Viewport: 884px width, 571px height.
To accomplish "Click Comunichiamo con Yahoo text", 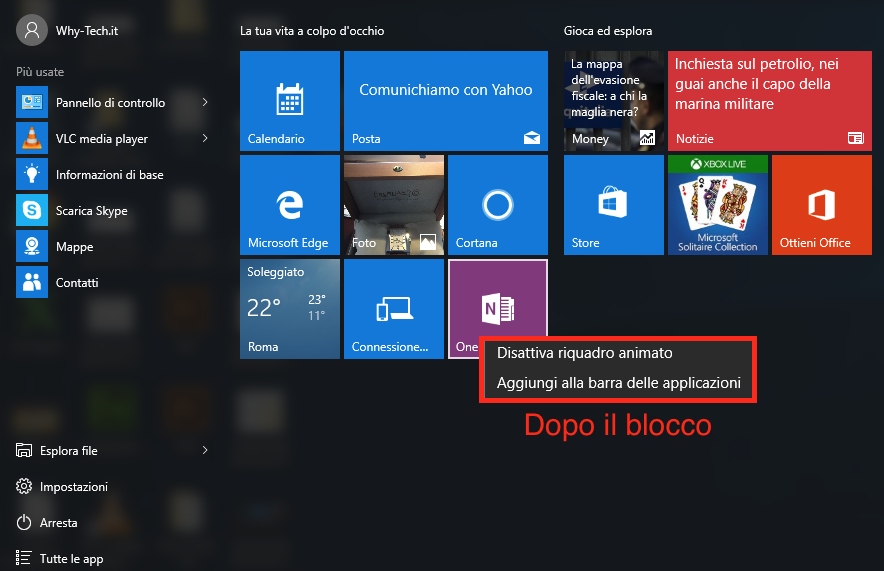I will [x=445, y=90].
